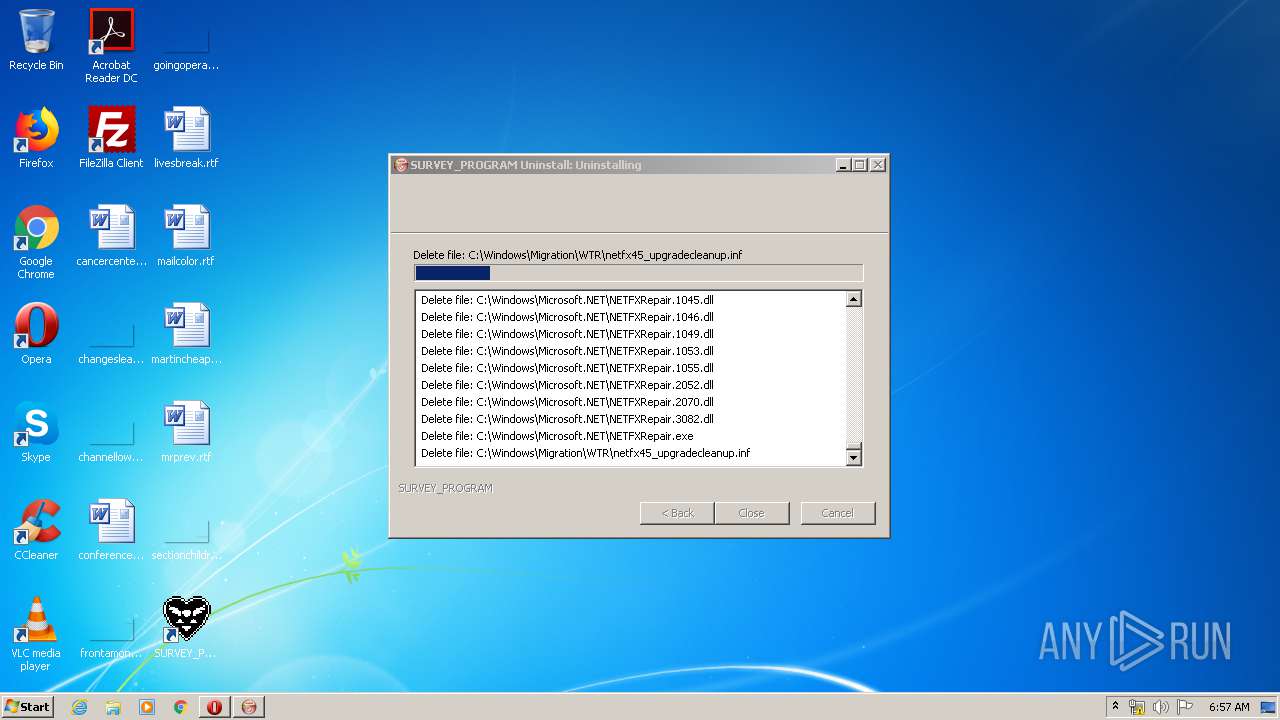Select the martincheap document icon
The height and width of the screenshot is (720, 1280).
click(186, 334)
